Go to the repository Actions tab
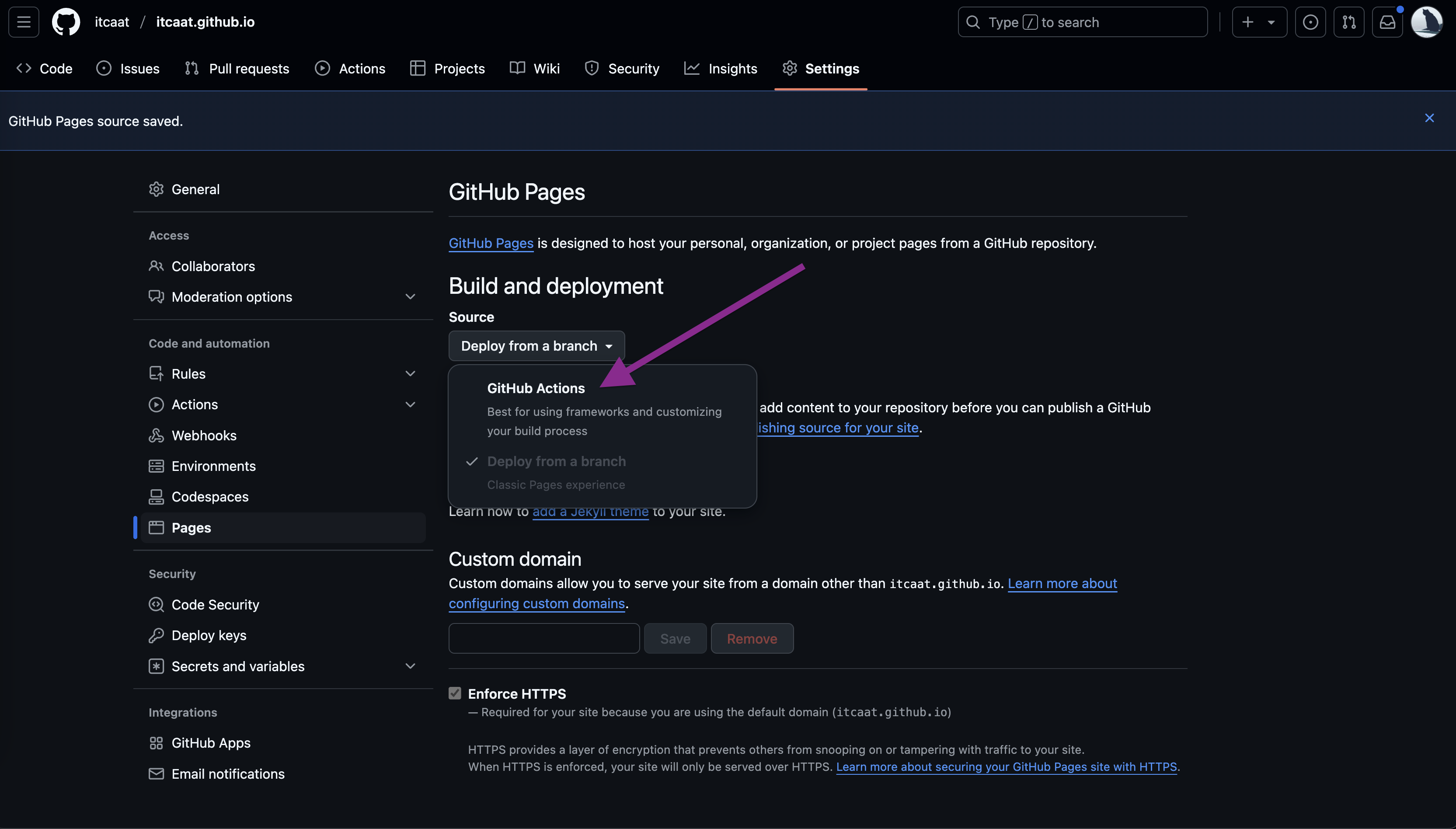The image size is (1456, 829). [x=350, y=68]
